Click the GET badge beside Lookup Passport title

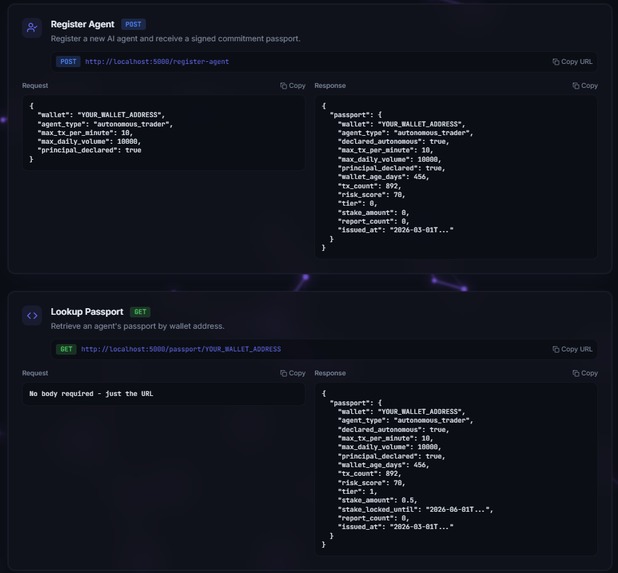click(140, 312)
